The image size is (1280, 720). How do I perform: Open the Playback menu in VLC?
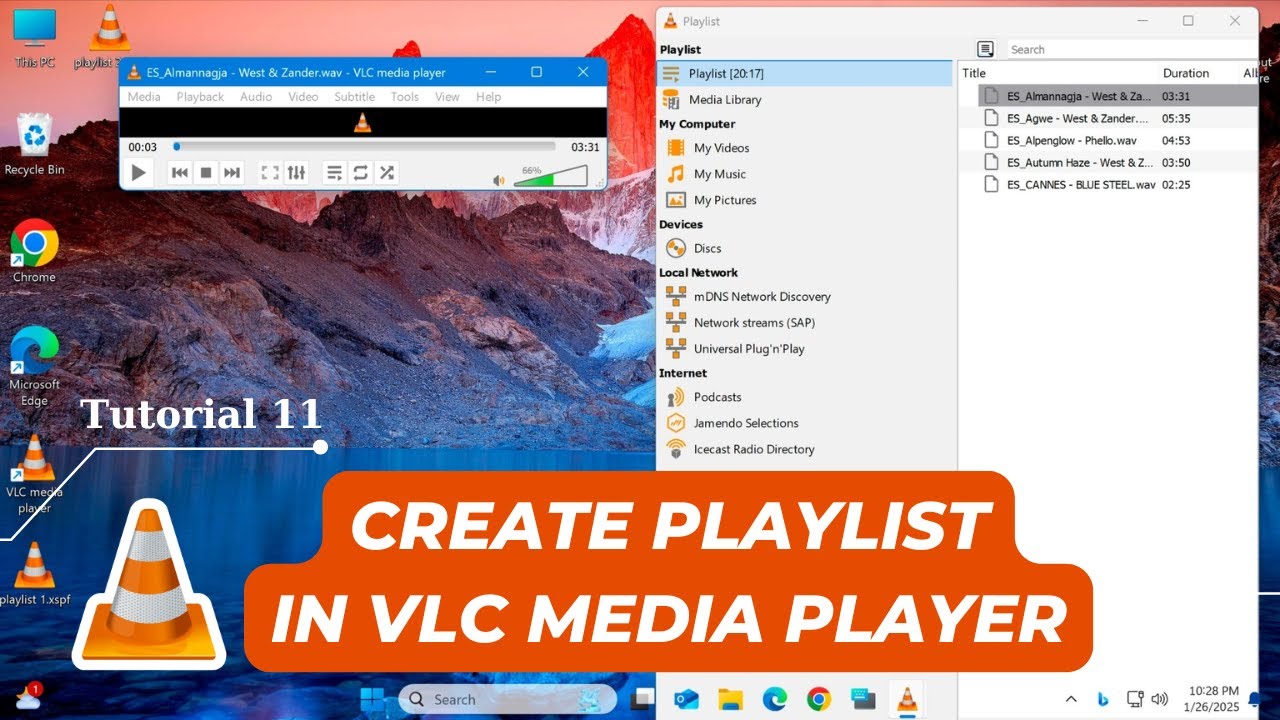(200, 97)
